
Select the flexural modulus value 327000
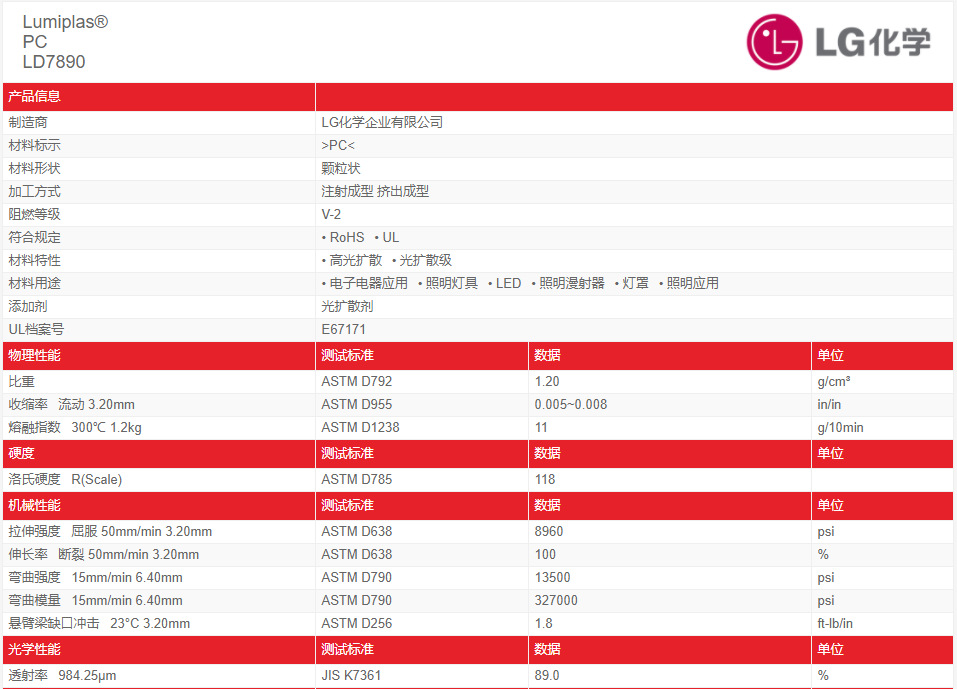[x=556, y=600]
